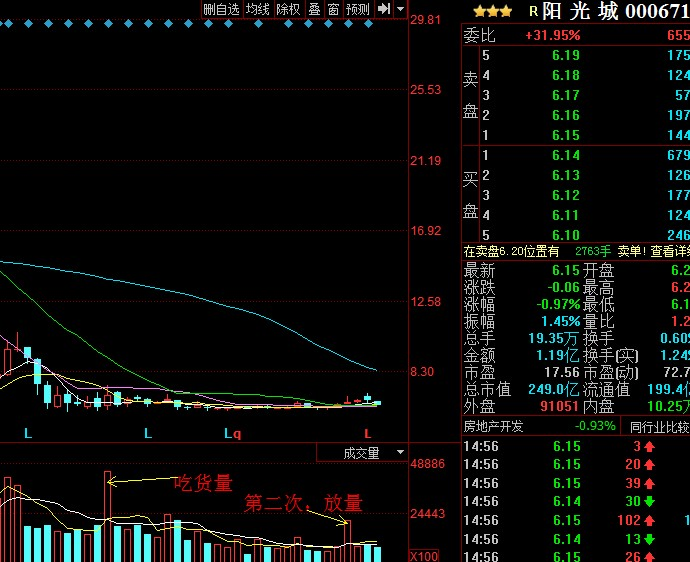Click the 卖单! 查看详细 link
Screen dimensions: 690x562
click(653, 251)
